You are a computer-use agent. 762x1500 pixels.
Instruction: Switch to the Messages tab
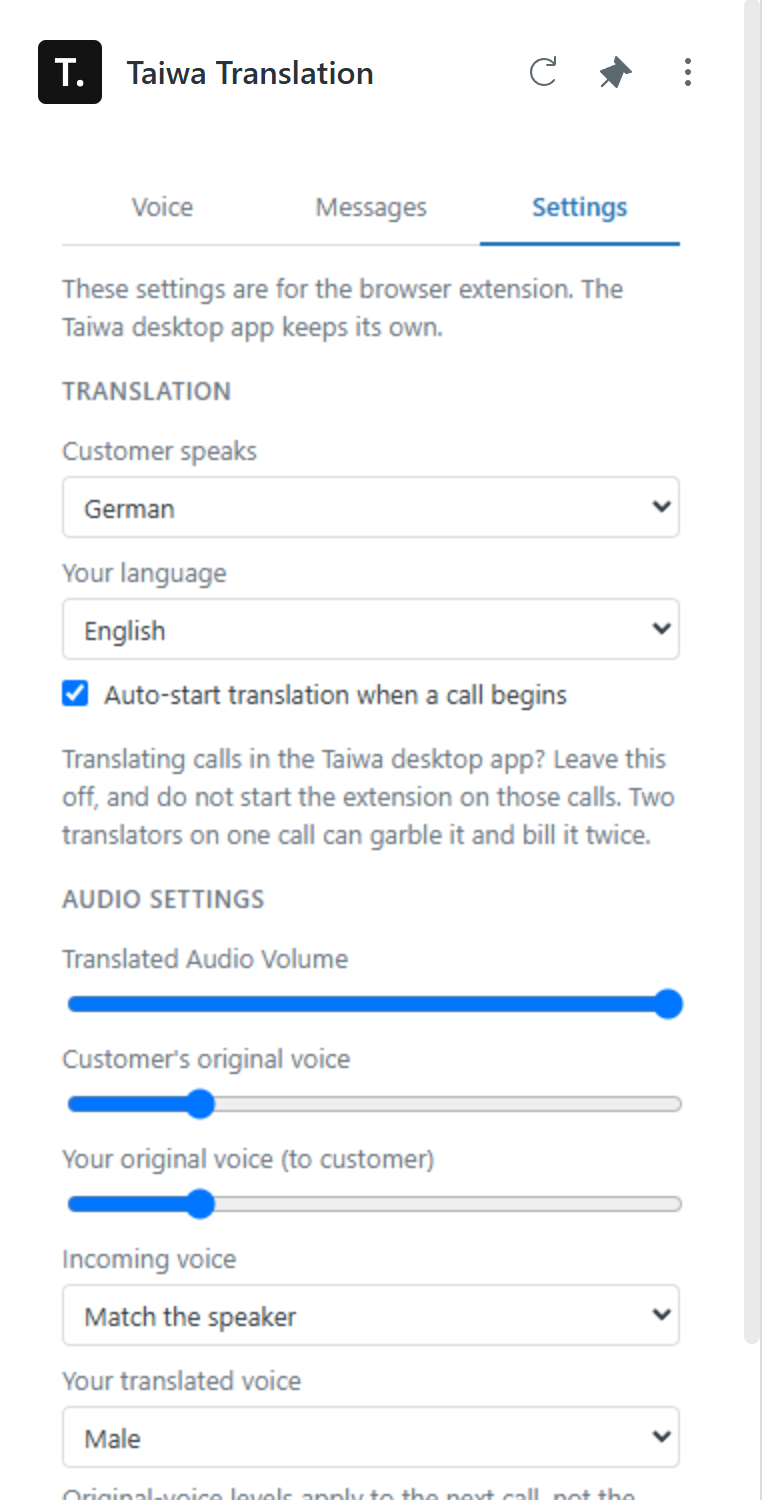(371, 207)
